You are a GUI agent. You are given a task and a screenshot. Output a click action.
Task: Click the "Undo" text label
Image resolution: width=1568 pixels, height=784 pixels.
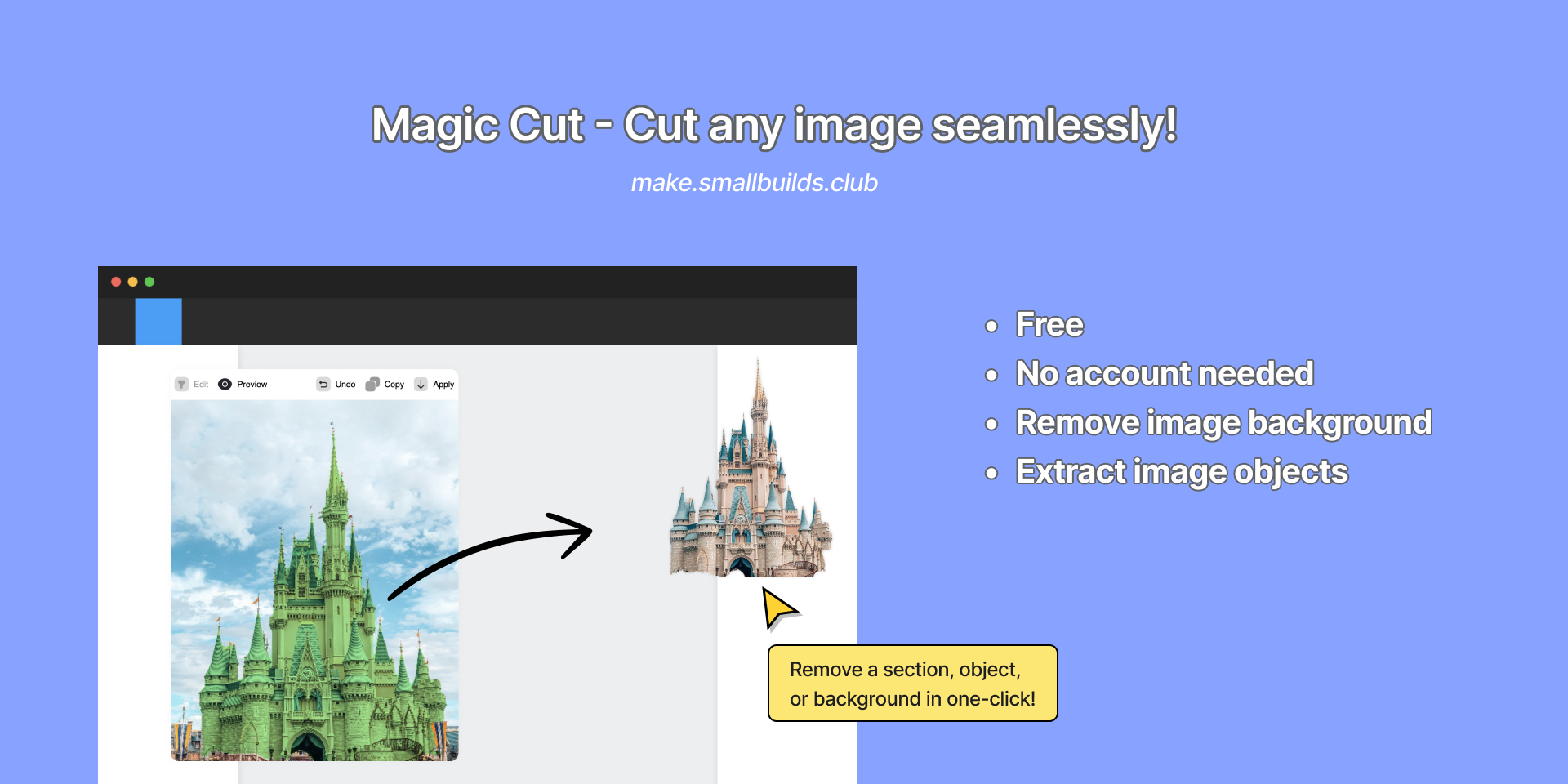[345, 385]
